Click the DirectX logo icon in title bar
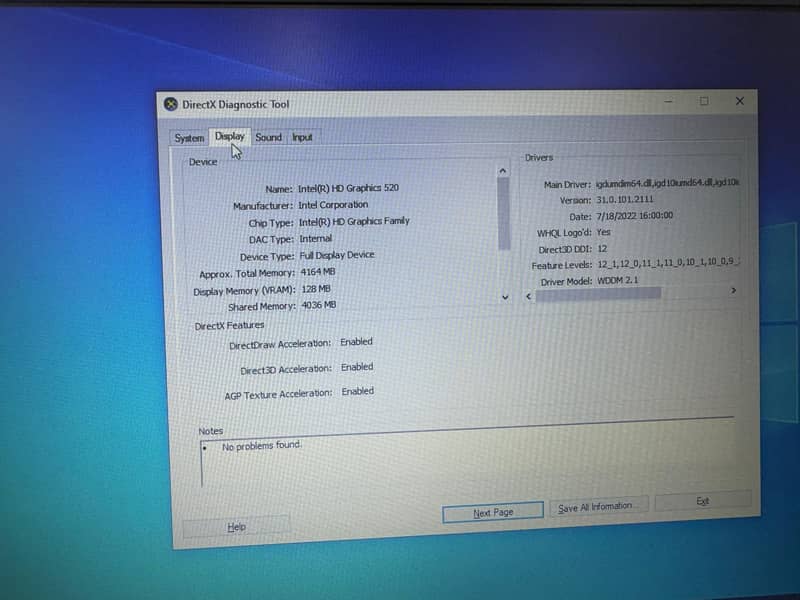 tap(171, 104)
